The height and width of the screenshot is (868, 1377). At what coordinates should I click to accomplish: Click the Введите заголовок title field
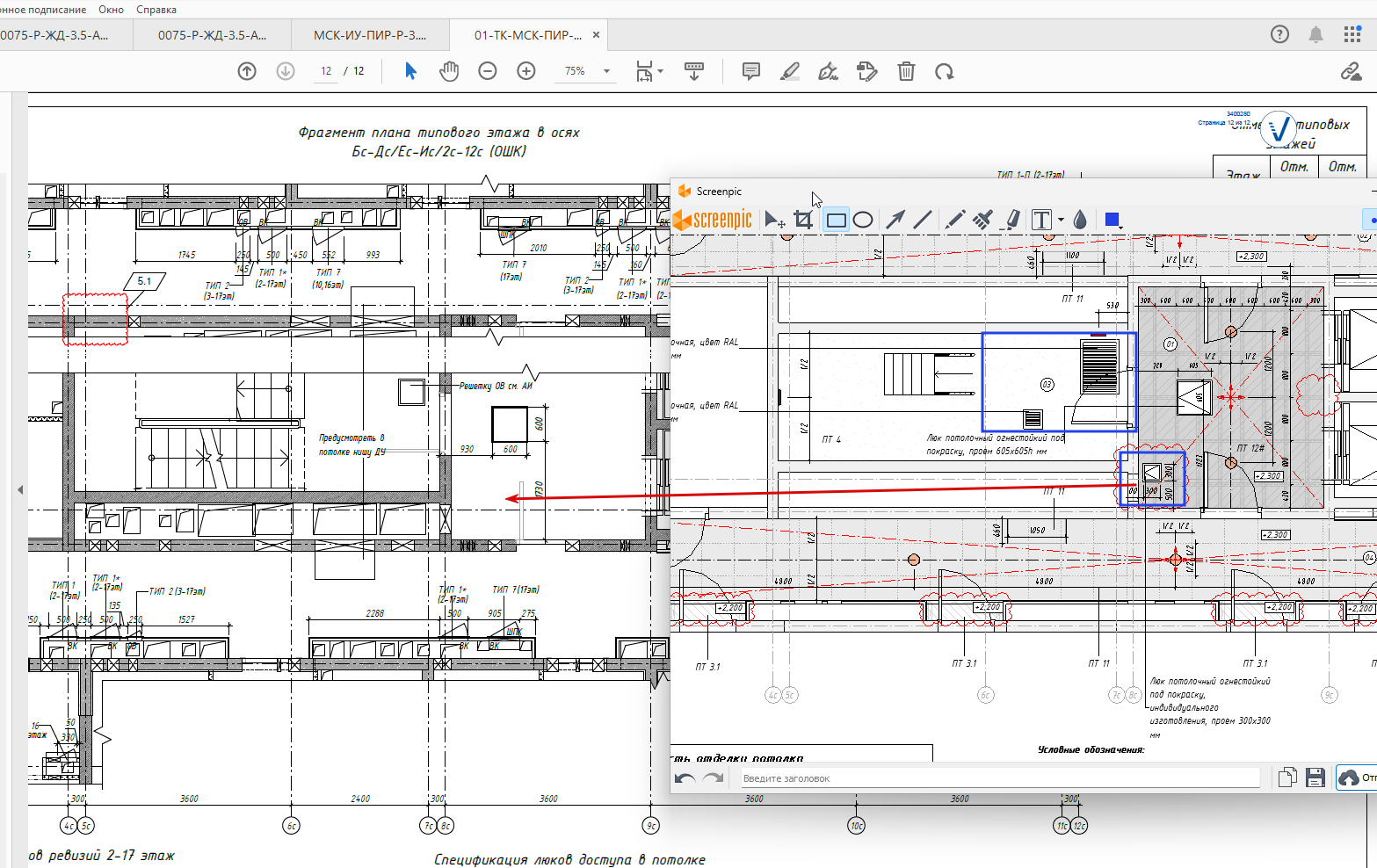(999, 778)
